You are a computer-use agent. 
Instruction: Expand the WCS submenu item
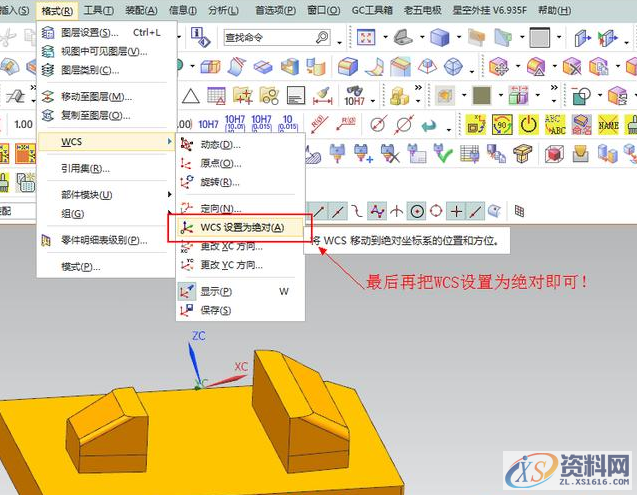pyautogui.click(x=106, y=142)
